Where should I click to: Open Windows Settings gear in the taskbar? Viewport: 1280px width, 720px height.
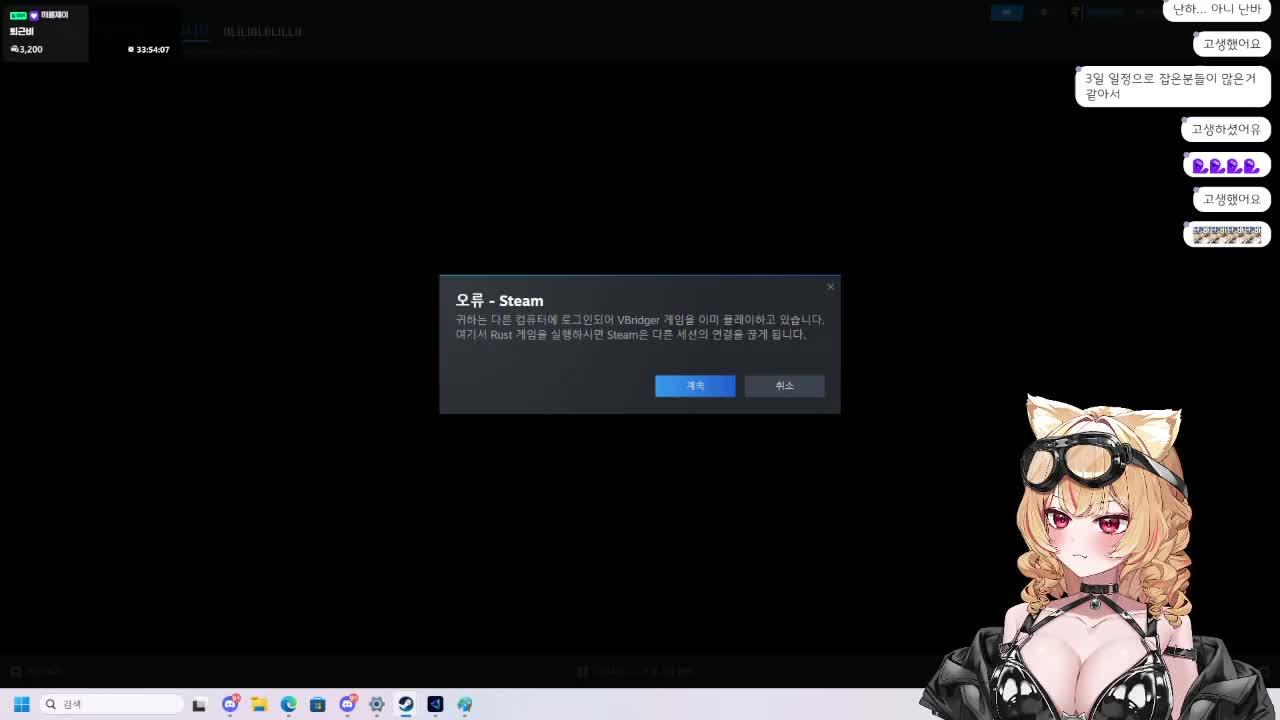coord(376,704)
